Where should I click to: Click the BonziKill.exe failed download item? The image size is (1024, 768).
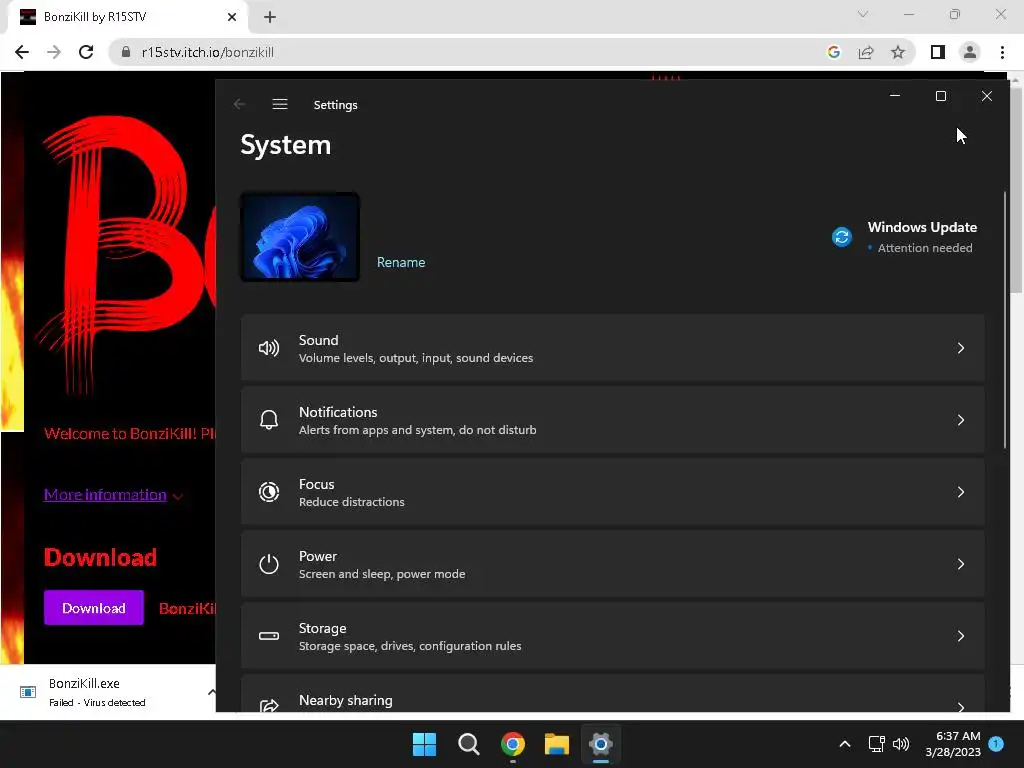pos(98,692)
